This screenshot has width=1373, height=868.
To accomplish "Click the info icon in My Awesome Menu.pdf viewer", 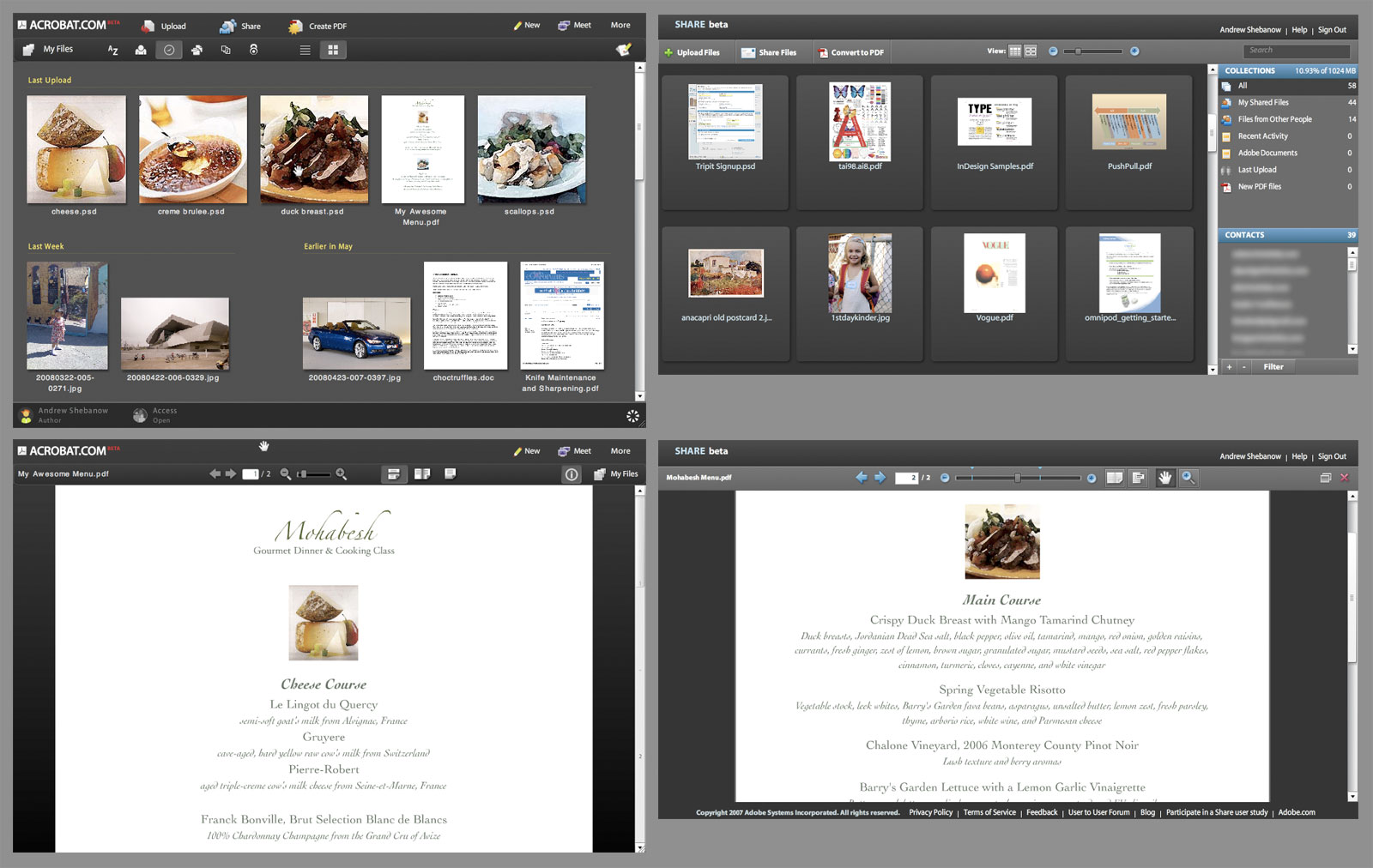I will click(x=572, y=474).
